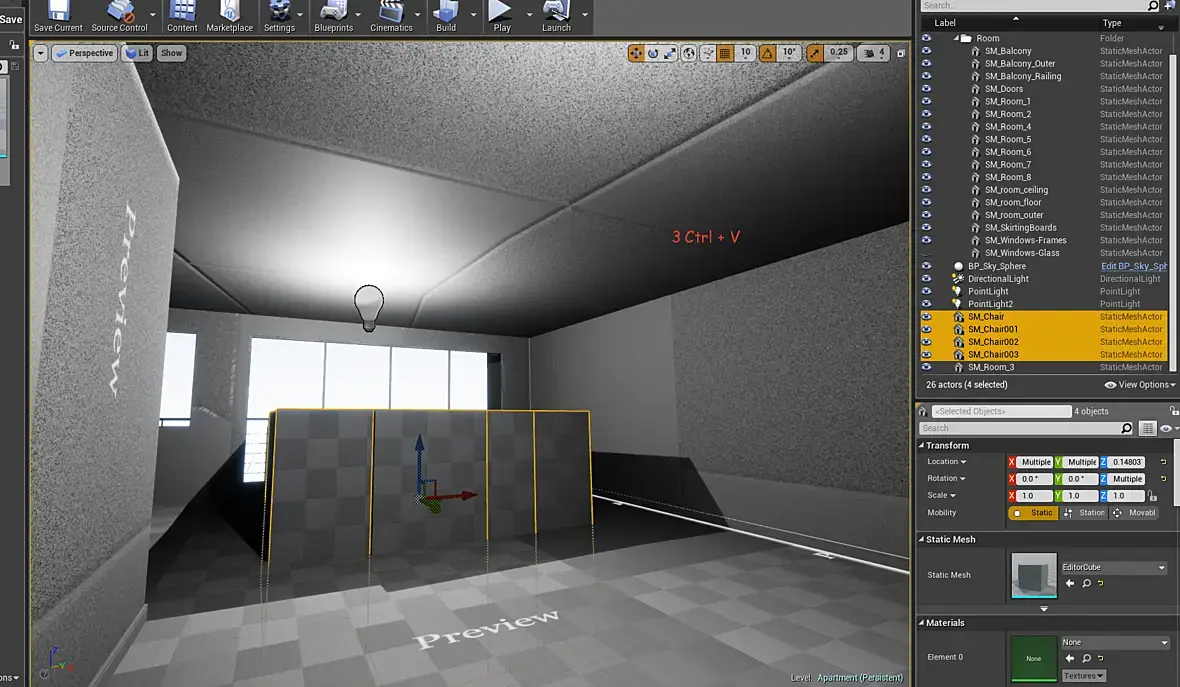The image size is (1180, 687).
Task: Click the Details panel search field
Action: [x=1026, y=428]
